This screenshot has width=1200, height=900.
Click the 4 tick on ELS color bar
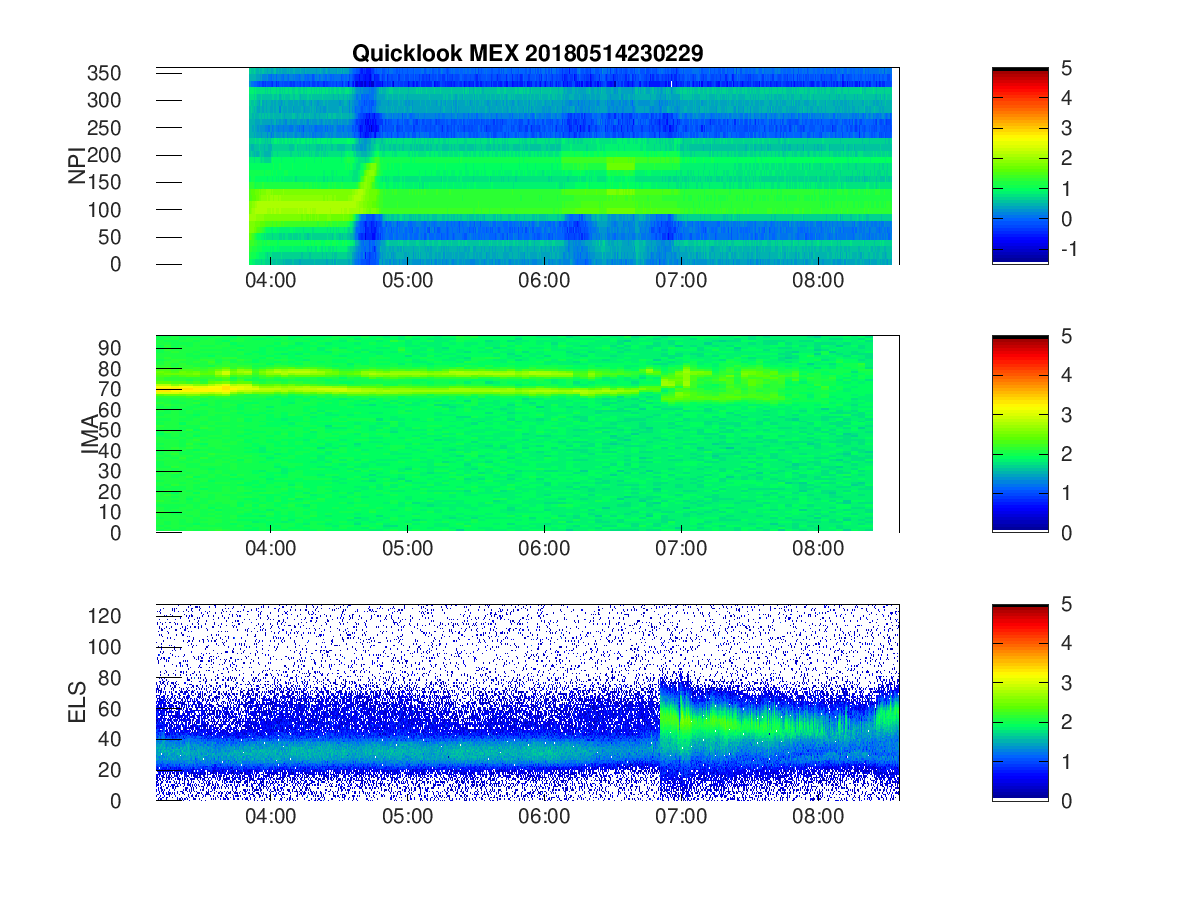tap(1066, 644)
